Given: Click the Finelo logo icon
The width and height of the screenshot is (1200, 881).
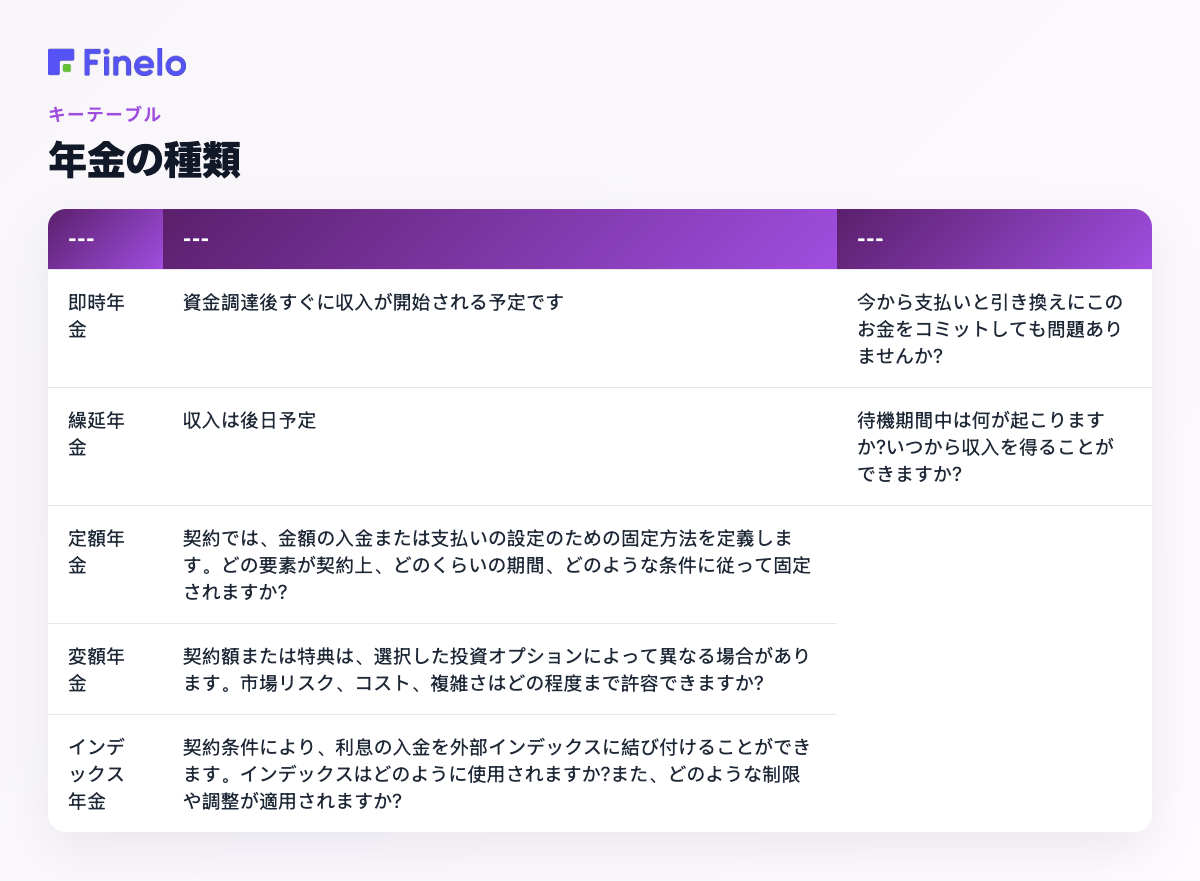Looking at the screenshot, I should point(61,62).
